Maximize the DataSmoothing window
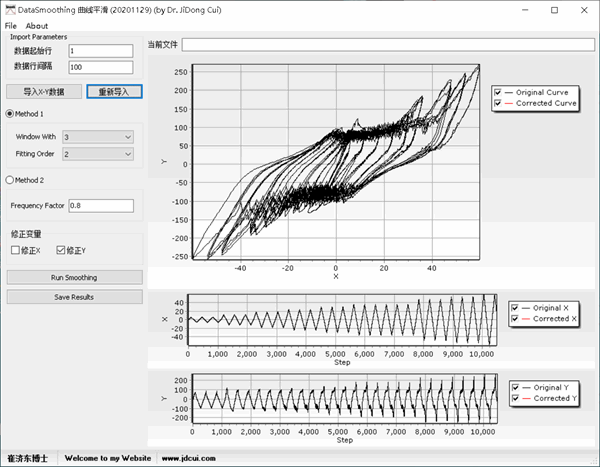The image size is (600, 467). pyautogui.click(x=554, y=10)
